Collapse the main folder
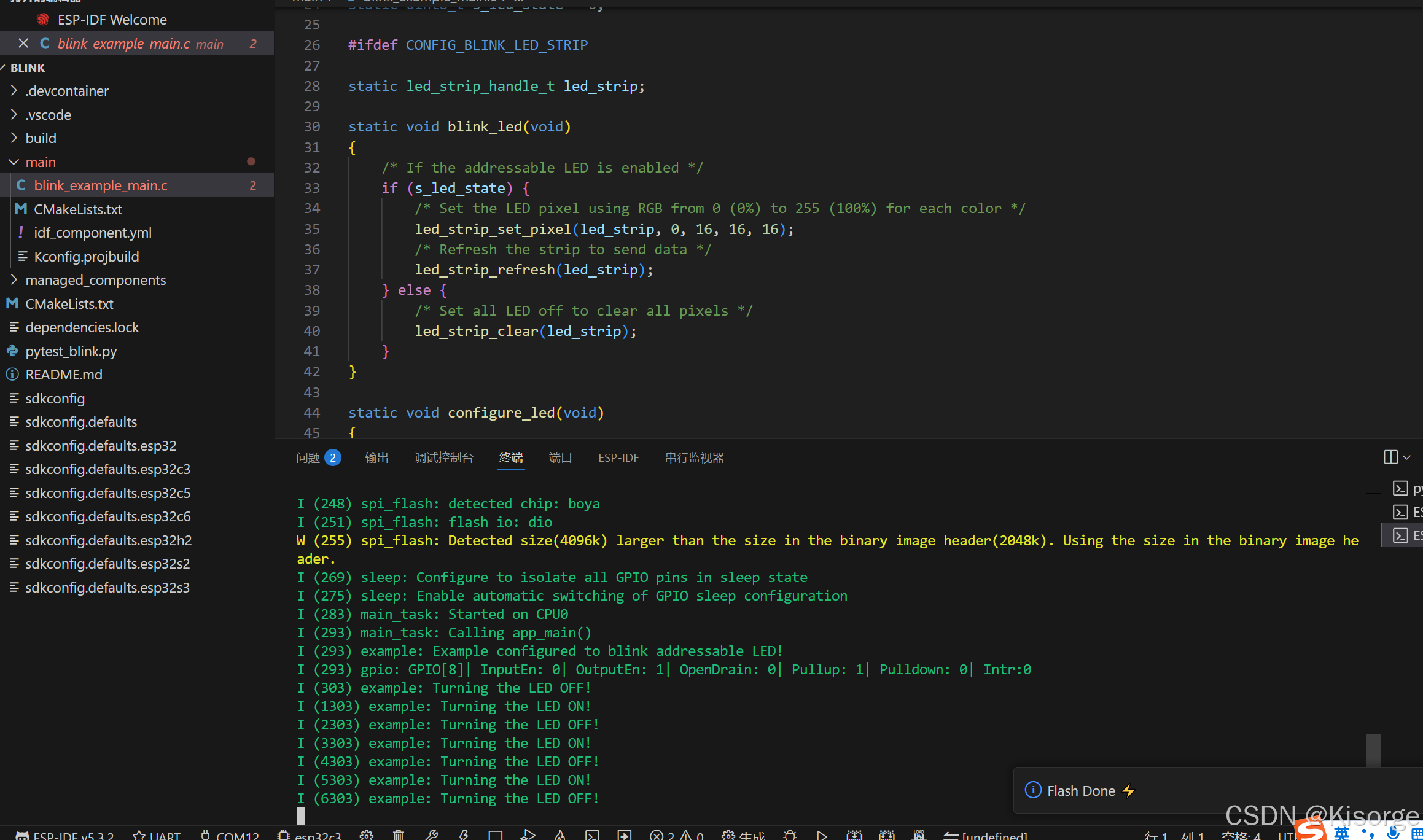The width and height of the screenshot is (1423, 840). tap(41, 162)
